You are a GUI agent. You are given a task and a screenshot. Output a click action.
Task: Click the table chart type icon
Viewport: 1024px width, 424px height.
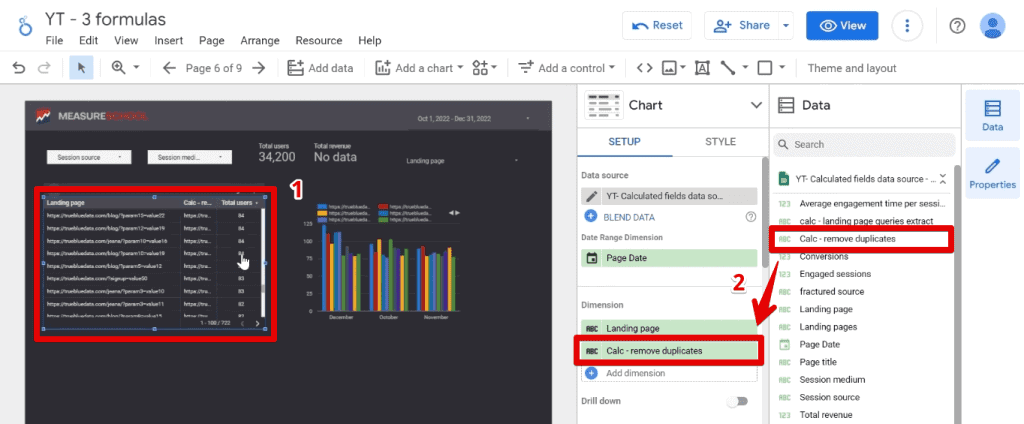coord(602,105)
